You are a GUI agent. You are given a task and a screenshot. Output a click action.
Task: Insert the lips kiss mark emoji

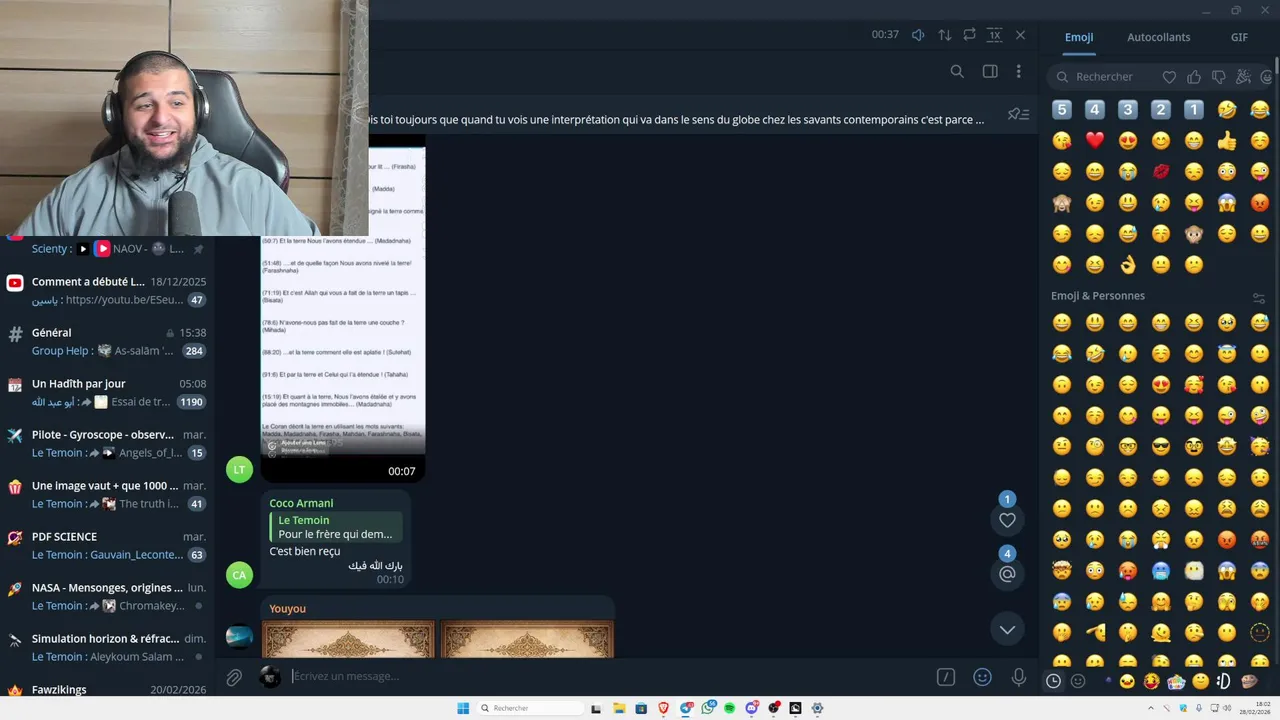(1161, 172)
